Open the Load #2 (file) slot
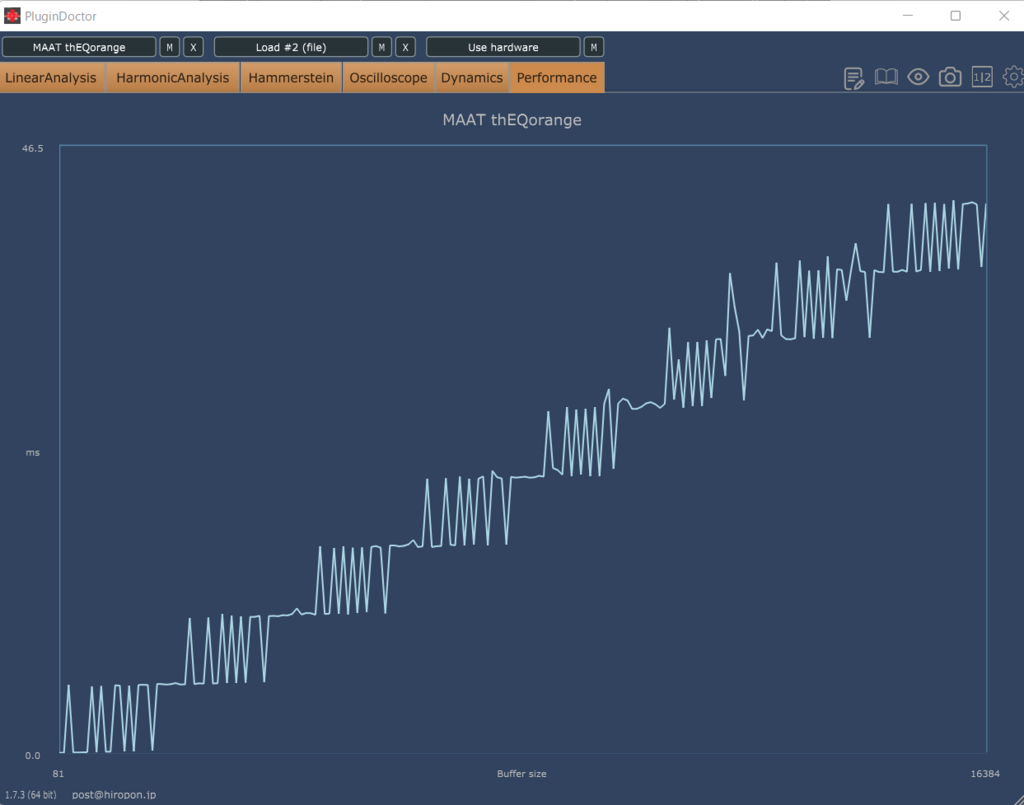Image resolution: width=1024 pixels, height=805 pixels. coord(291,47)
